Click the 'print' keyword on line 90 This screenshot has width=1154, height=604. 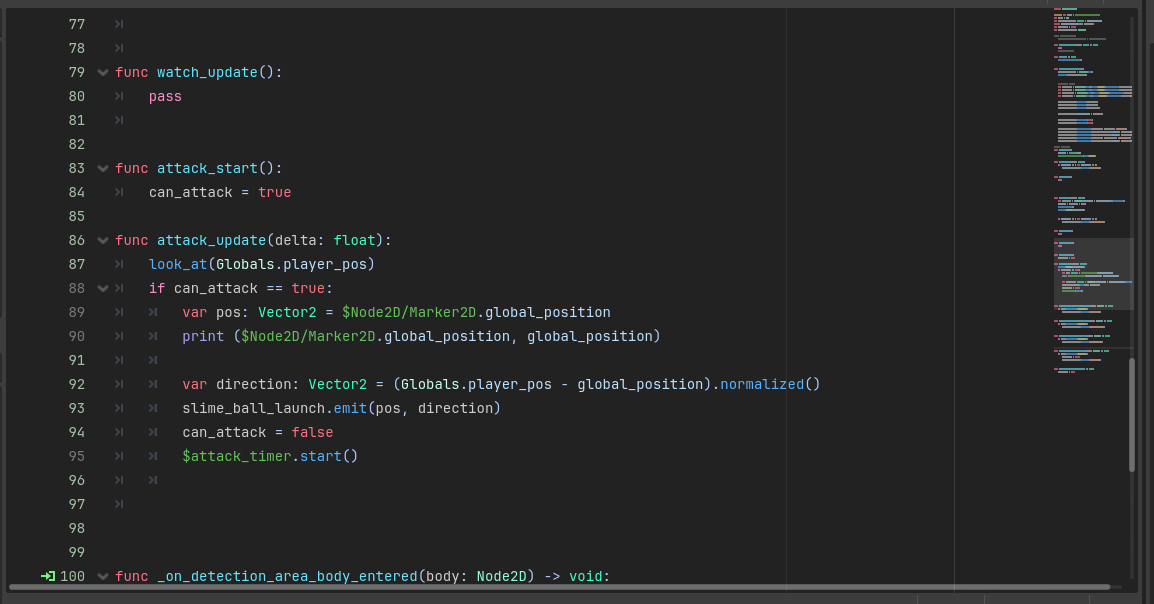click(203, 336)
